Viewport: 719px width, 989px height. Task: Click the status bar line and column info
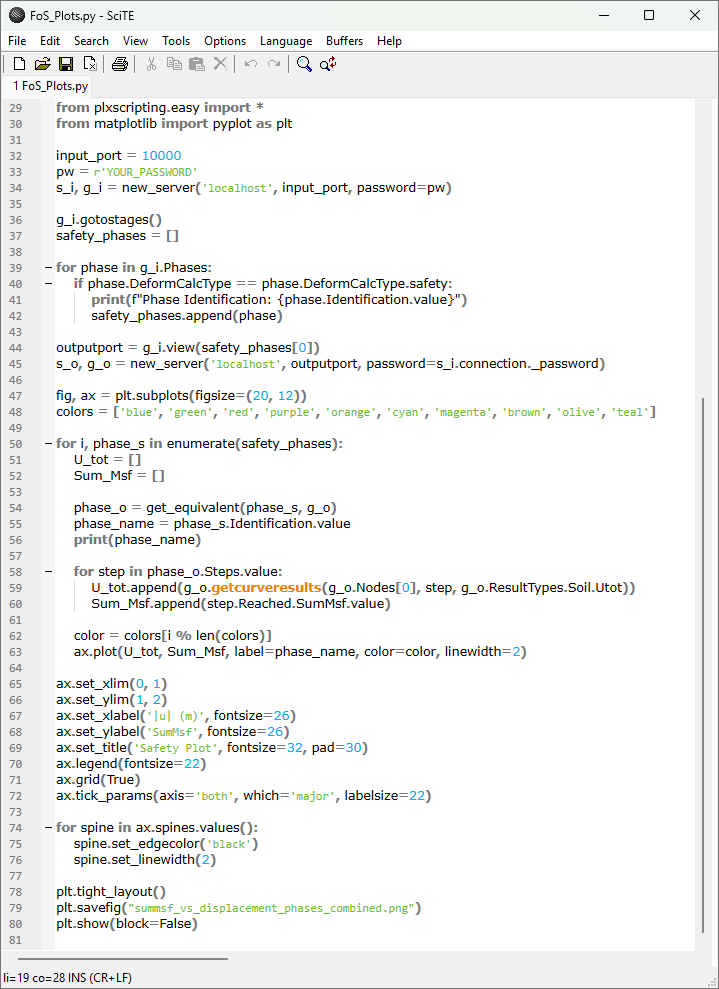click(67, 978)
